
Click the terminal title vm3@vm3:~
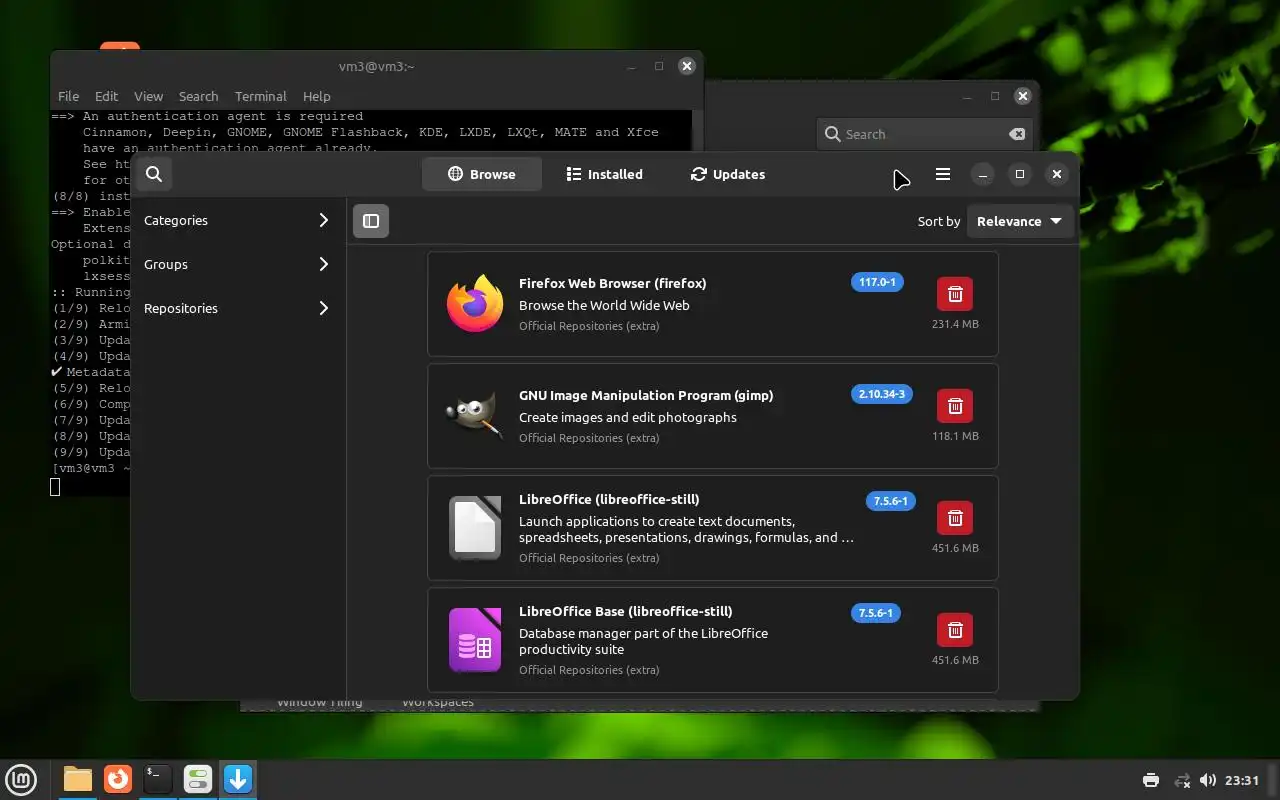click(x=376, y=66)
